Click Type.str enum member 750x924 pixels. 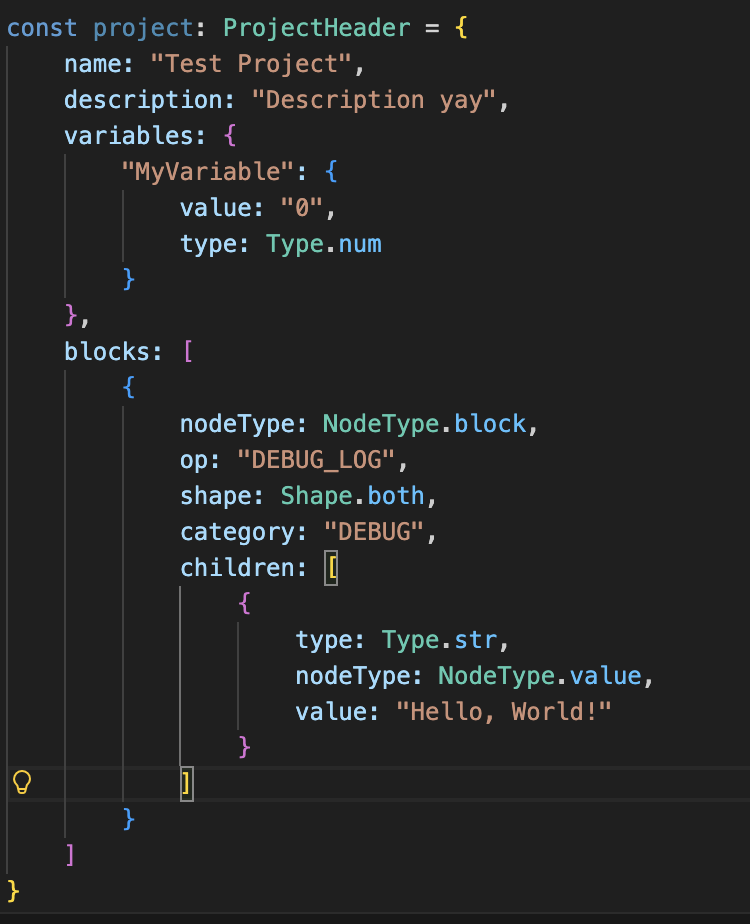(439, 640)
